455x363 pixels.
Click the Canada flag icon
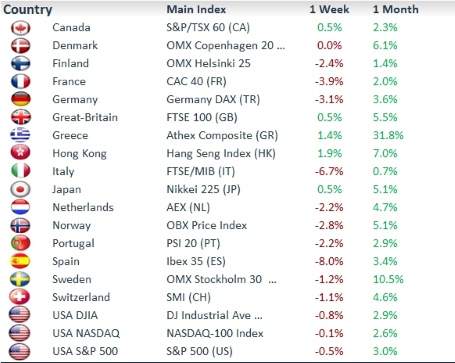20,28
